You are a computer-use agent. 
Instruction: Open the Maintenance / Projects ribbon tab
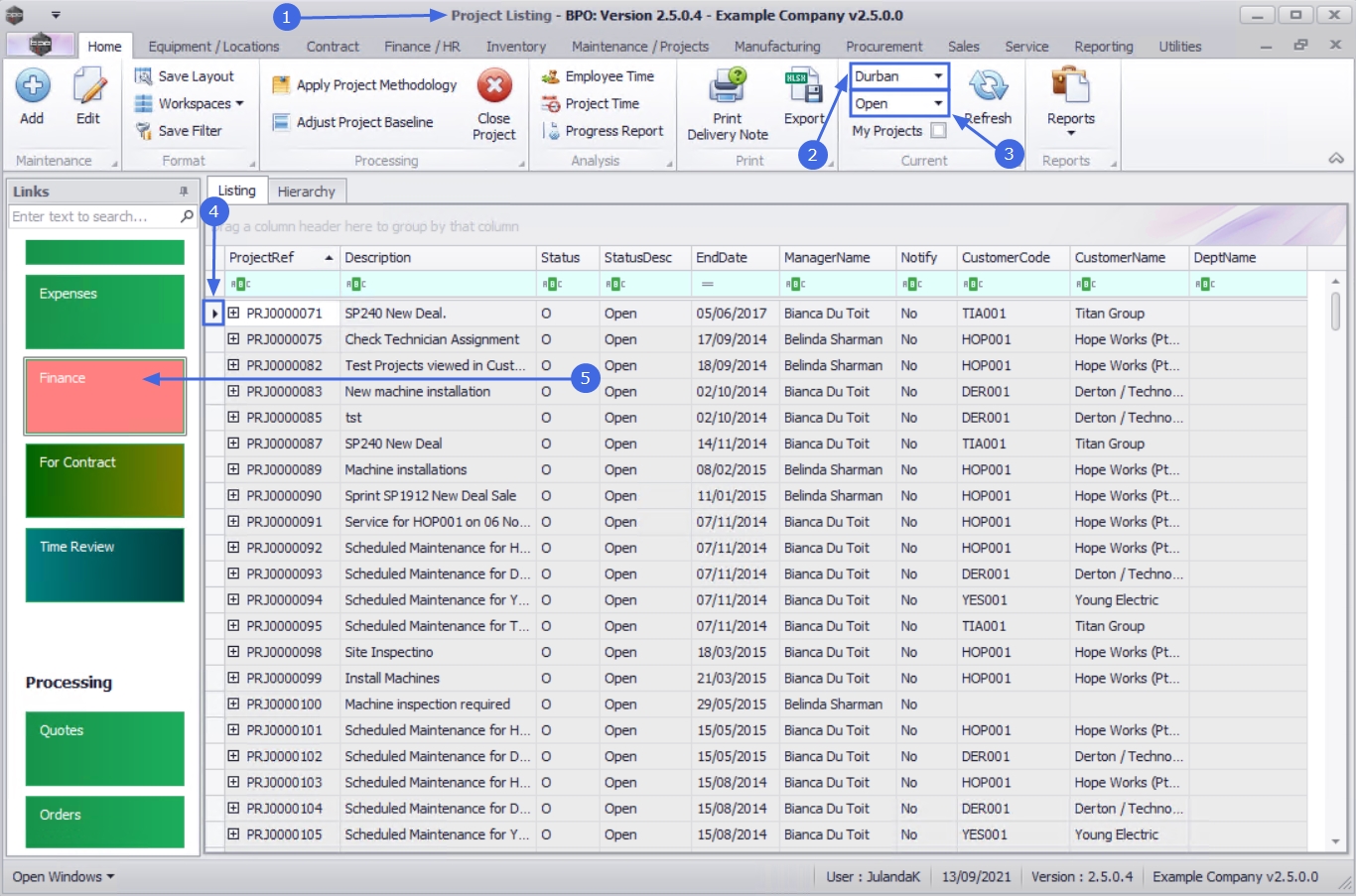(x=639, y=47)
